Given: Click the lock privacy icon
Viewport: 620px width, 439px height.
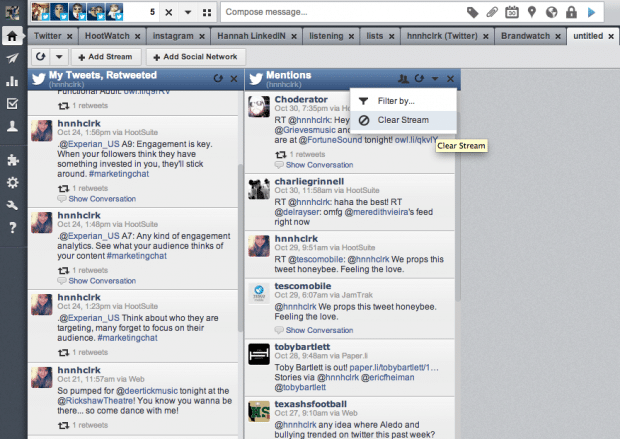Looking at the screenshot, I should [571, 12].
